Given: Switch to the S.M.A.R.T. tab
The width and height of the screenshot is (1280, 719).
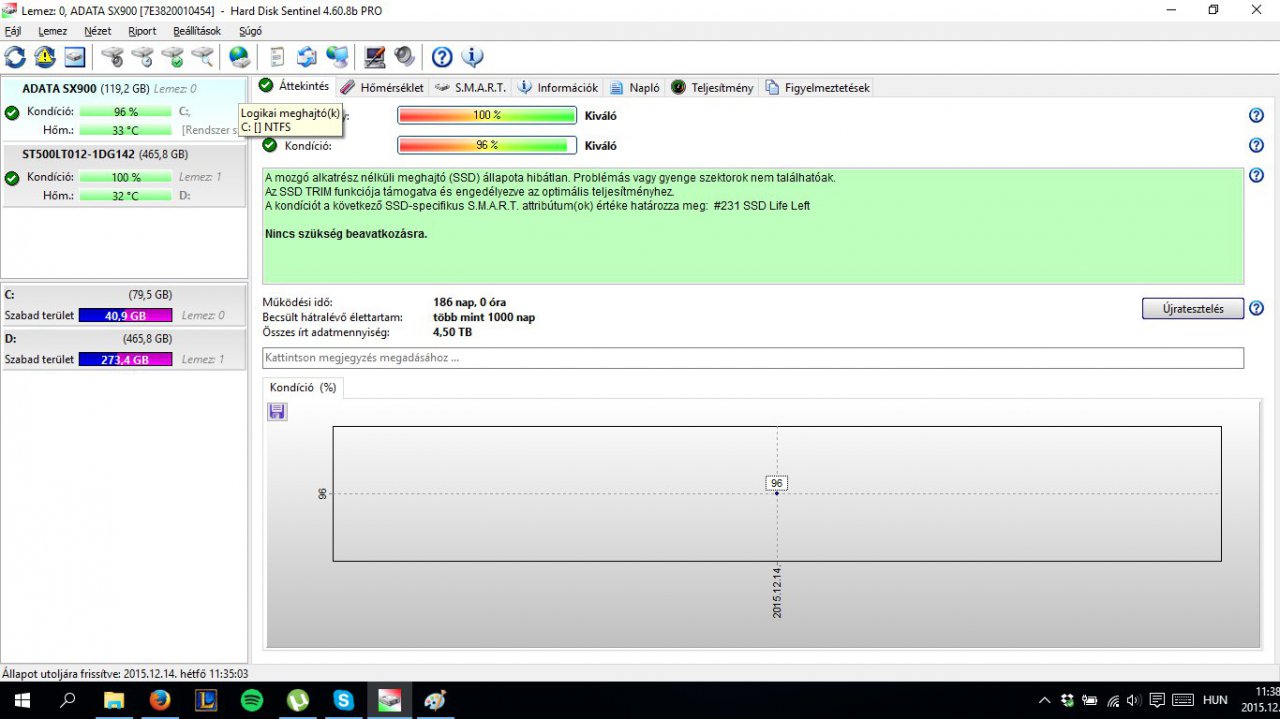Looking at the screenshot, I should [x=471, y=87].
